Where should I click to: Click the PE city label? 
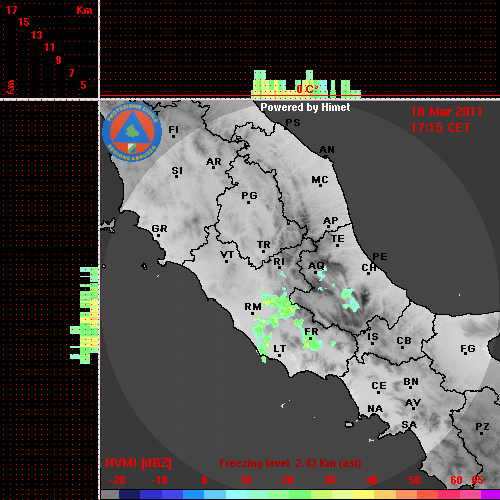pyautogui.click(x=380, y=256)
